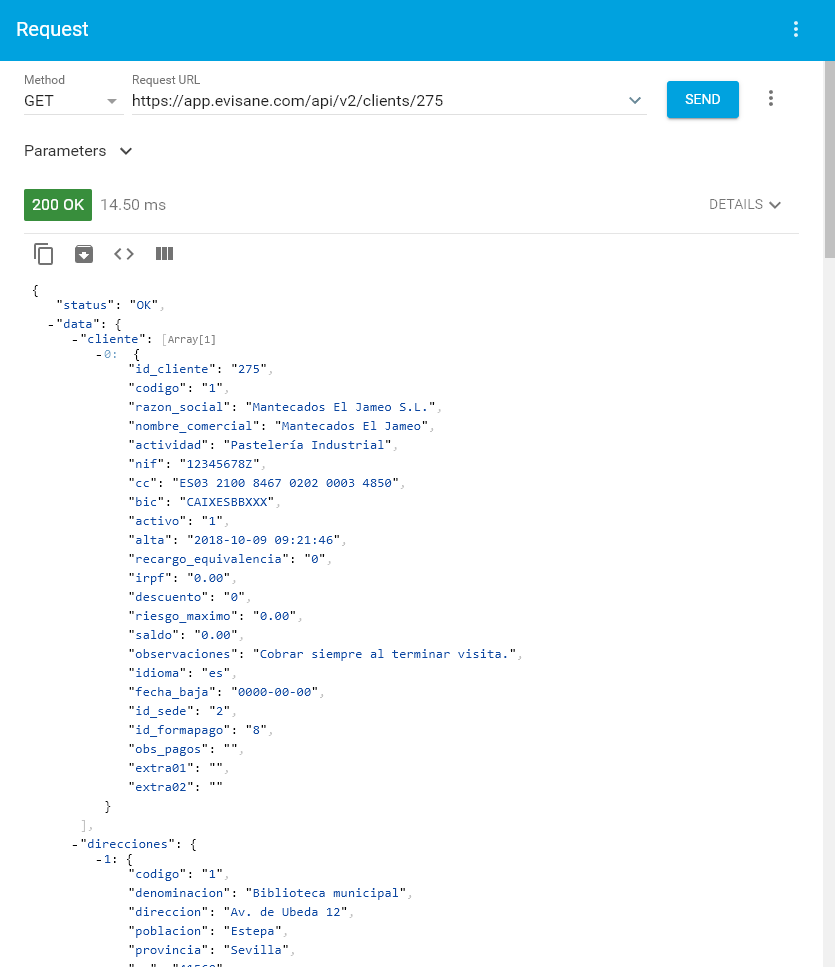Click the 200 OK status badge

pyautogui.click(x=58, y=204)
